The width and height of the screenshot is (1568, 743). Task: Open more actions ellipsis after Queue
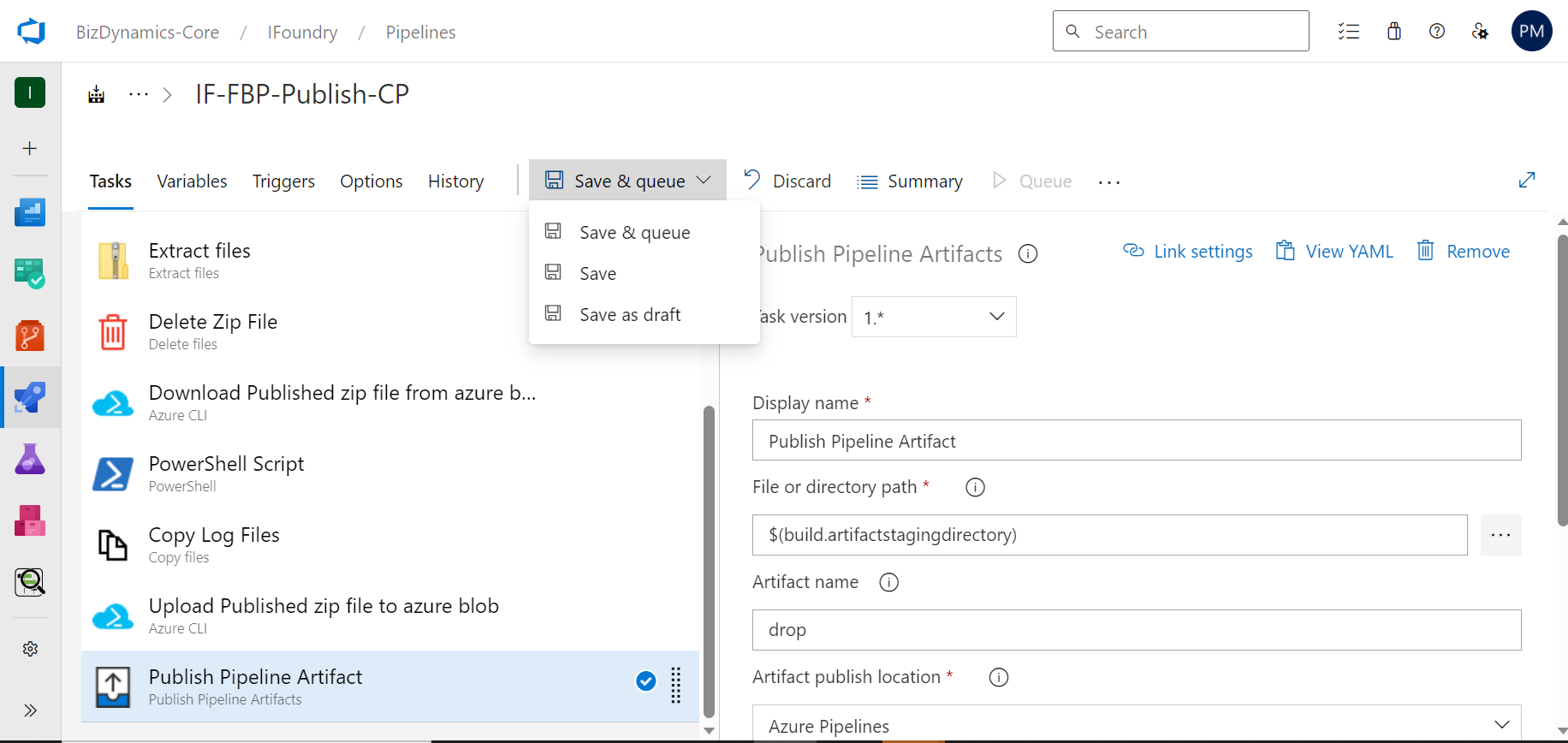coord(1109,181)
